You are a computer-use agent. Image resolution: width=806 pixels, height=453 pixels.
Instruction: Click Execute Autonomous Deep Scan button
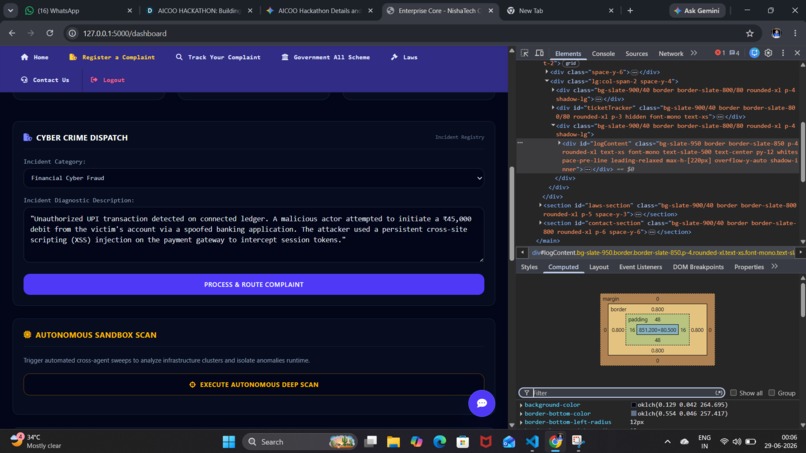point(253,385)
